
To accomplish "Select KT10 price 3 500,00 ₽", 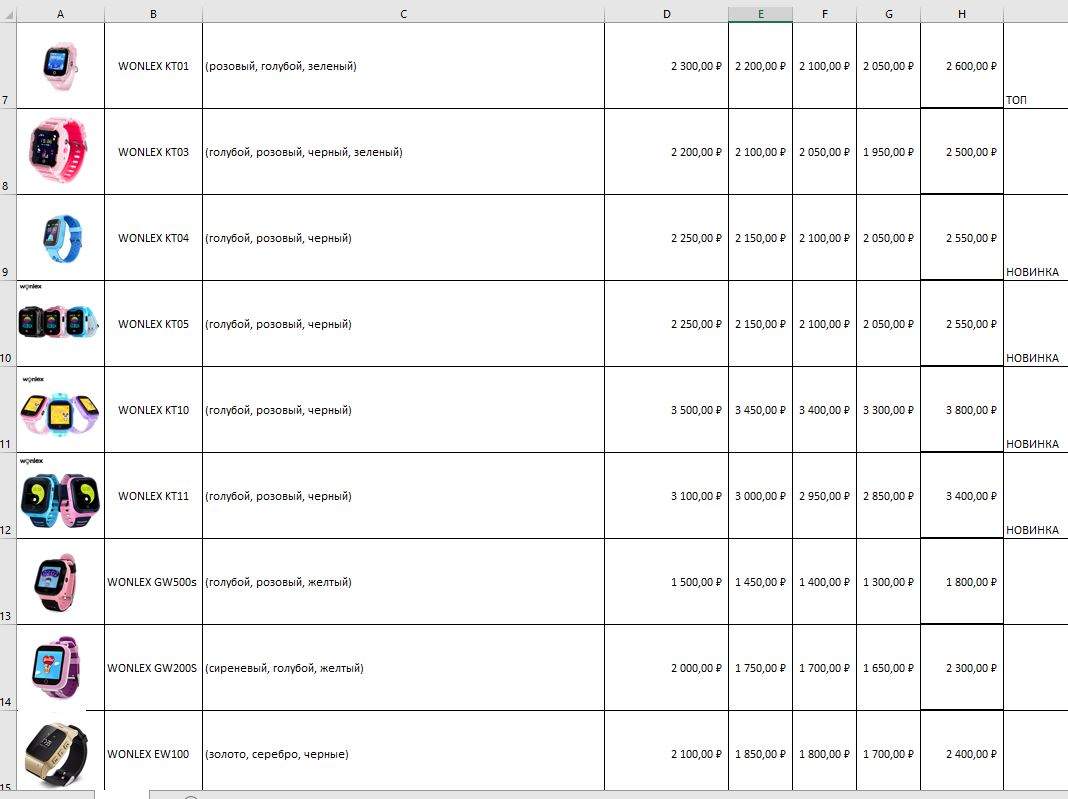I will pos(666,409).
